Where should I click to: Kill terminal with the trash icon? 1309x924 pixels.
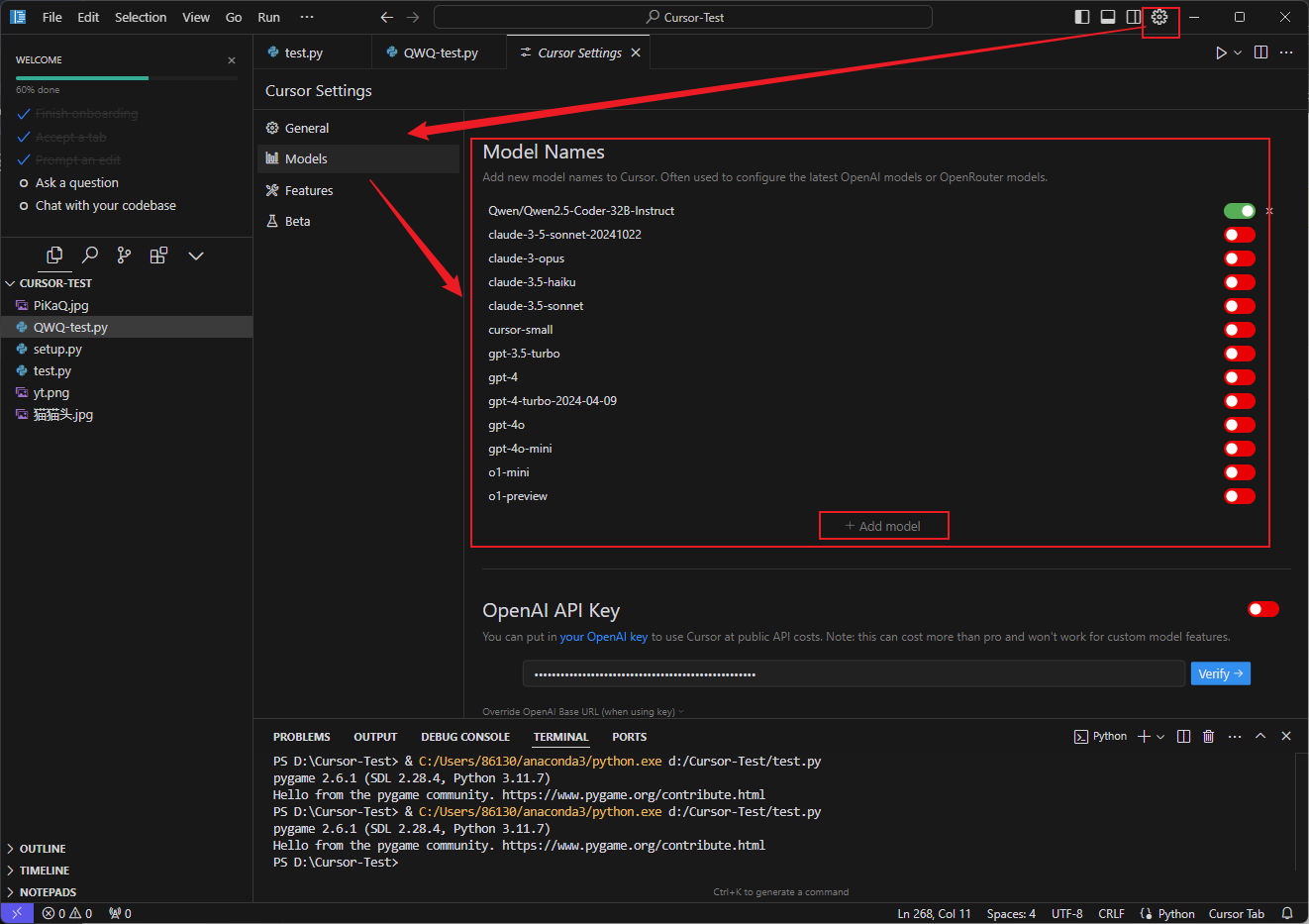click(1208, 737)
